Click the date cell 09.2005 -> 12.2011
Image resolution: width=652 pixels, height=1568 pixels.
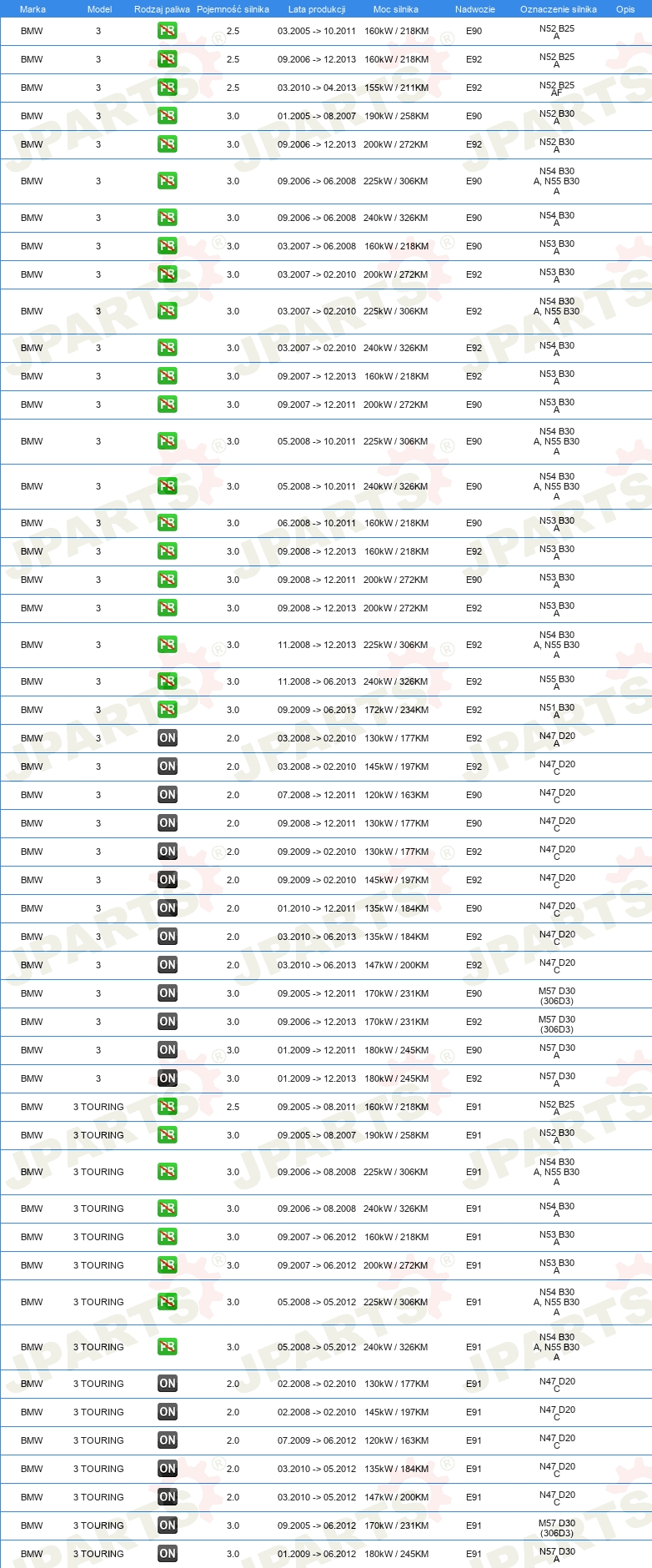(317, 993)
